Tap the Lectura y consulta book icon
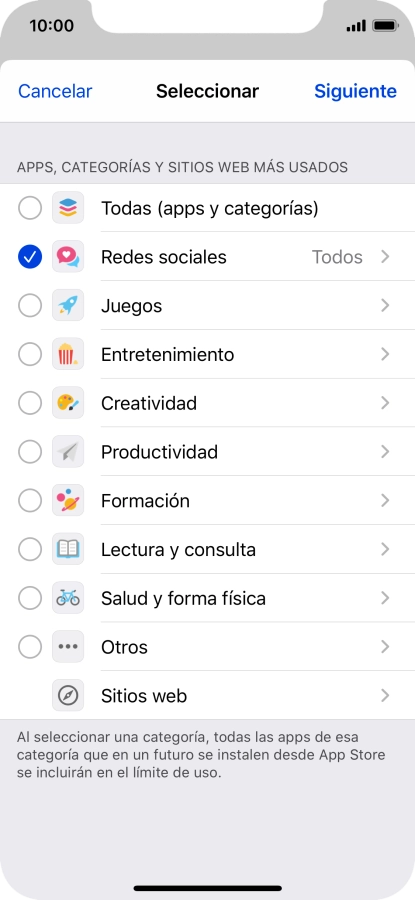Screen dimensions: 415x900 68,549
